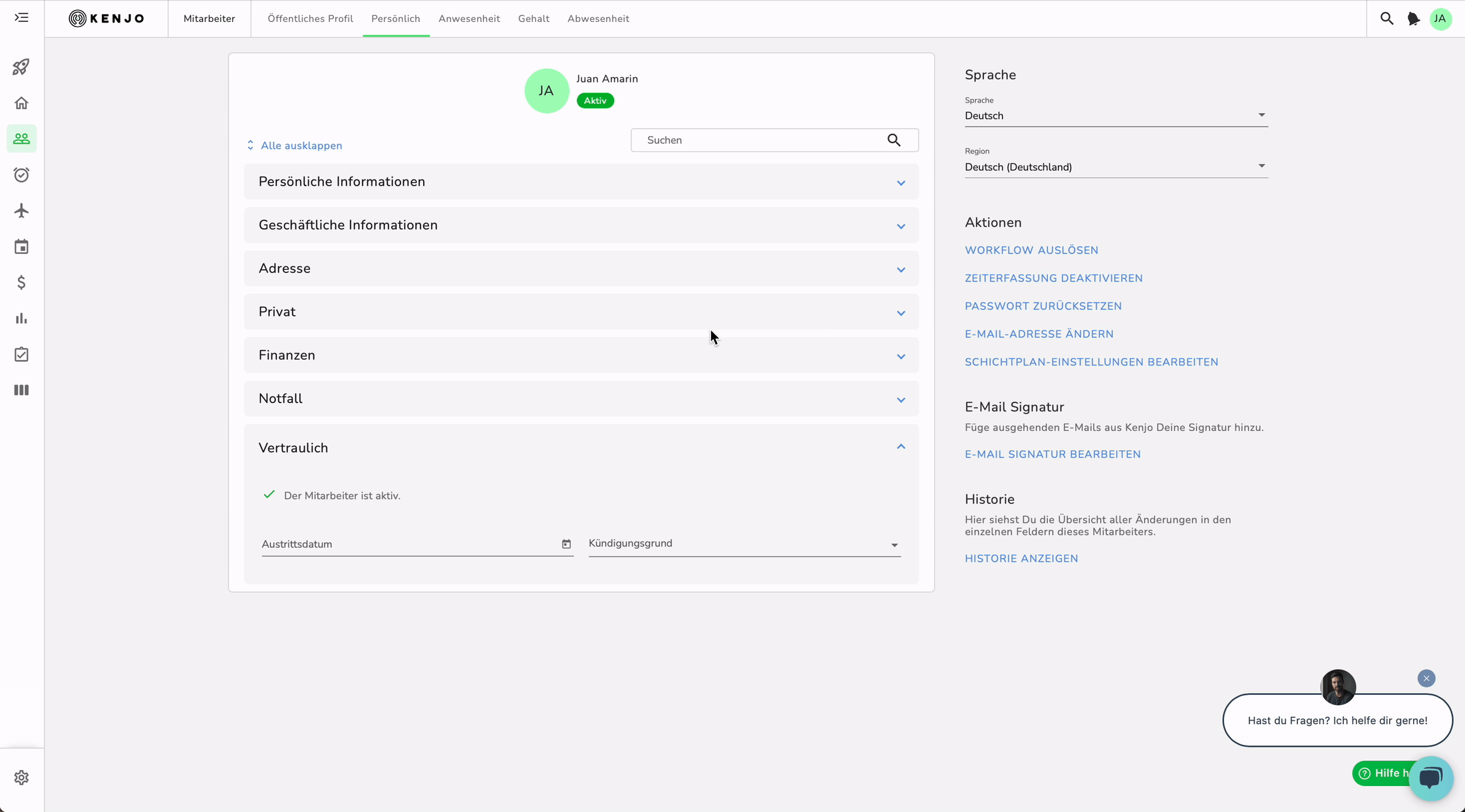The height and width of the screenshot is (812, 1465).
Task: Open the settings gear in sidebar
Action: click(21, 777)
